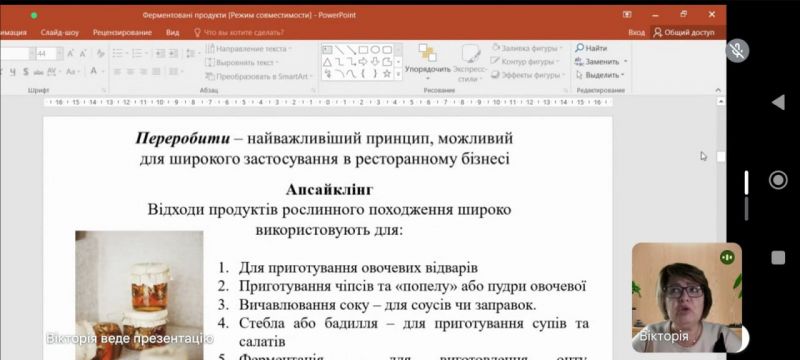Expand the Заменить dropdown arrow

626,62
